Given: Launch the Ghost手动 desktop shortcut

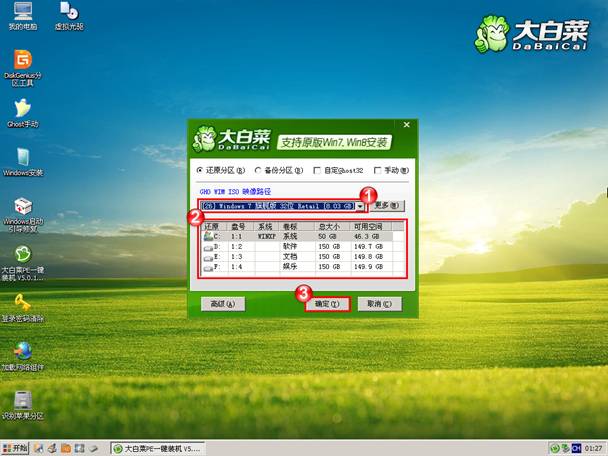Looking at the screenshot, I should [22, 108].
